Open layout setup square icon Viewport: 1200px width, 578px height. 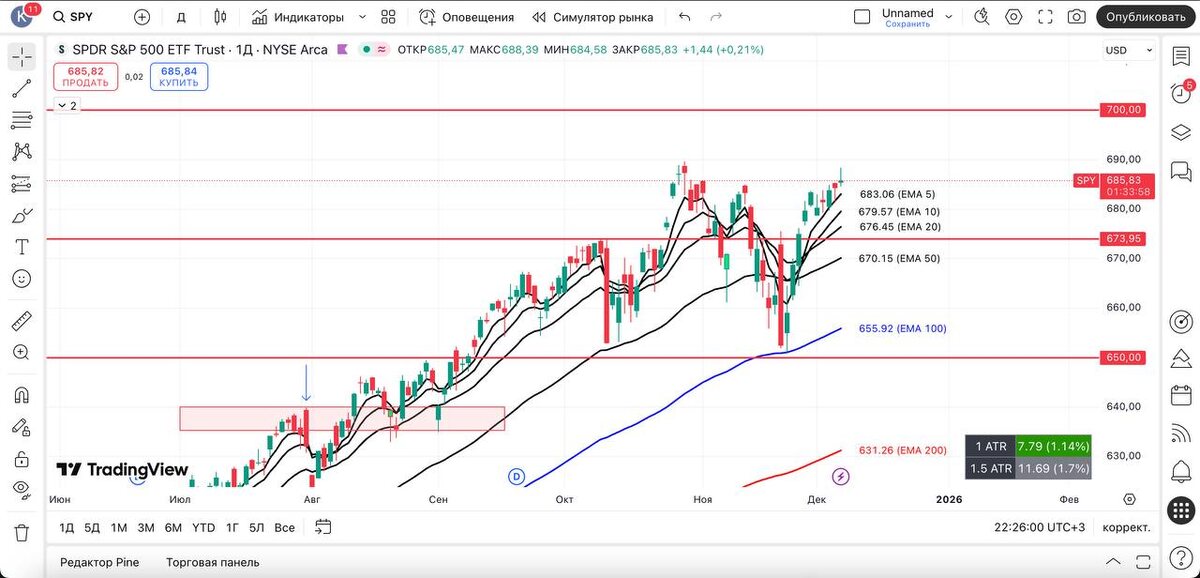tap(862, 17)
